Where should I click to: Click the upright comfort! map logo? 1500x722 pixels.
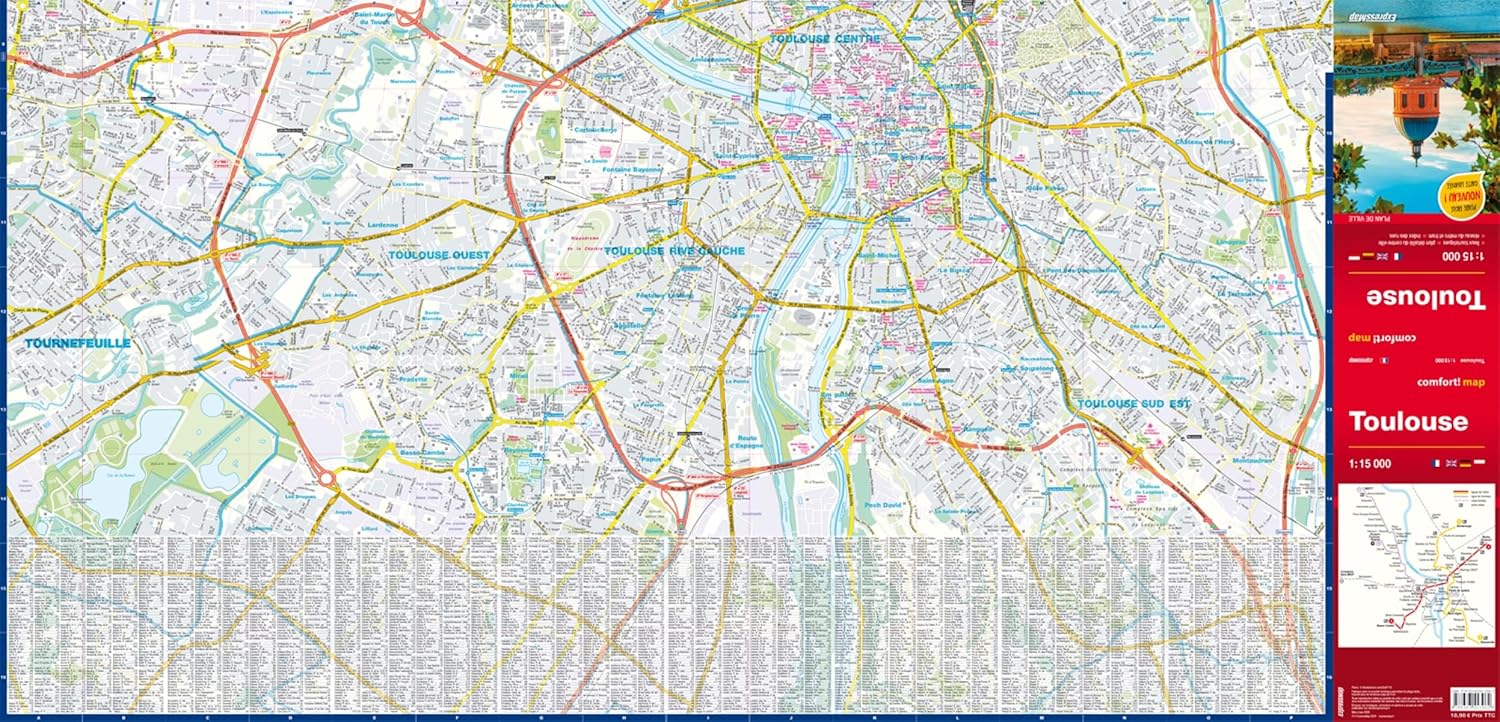click(x=1450, y=382)
